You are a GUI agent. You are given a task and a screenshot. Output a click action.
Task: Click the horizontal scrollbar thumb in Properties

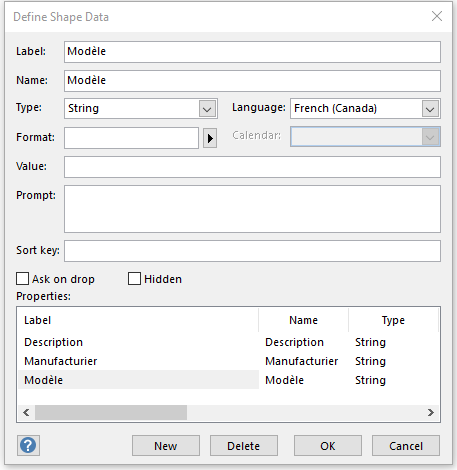(111, 413)
